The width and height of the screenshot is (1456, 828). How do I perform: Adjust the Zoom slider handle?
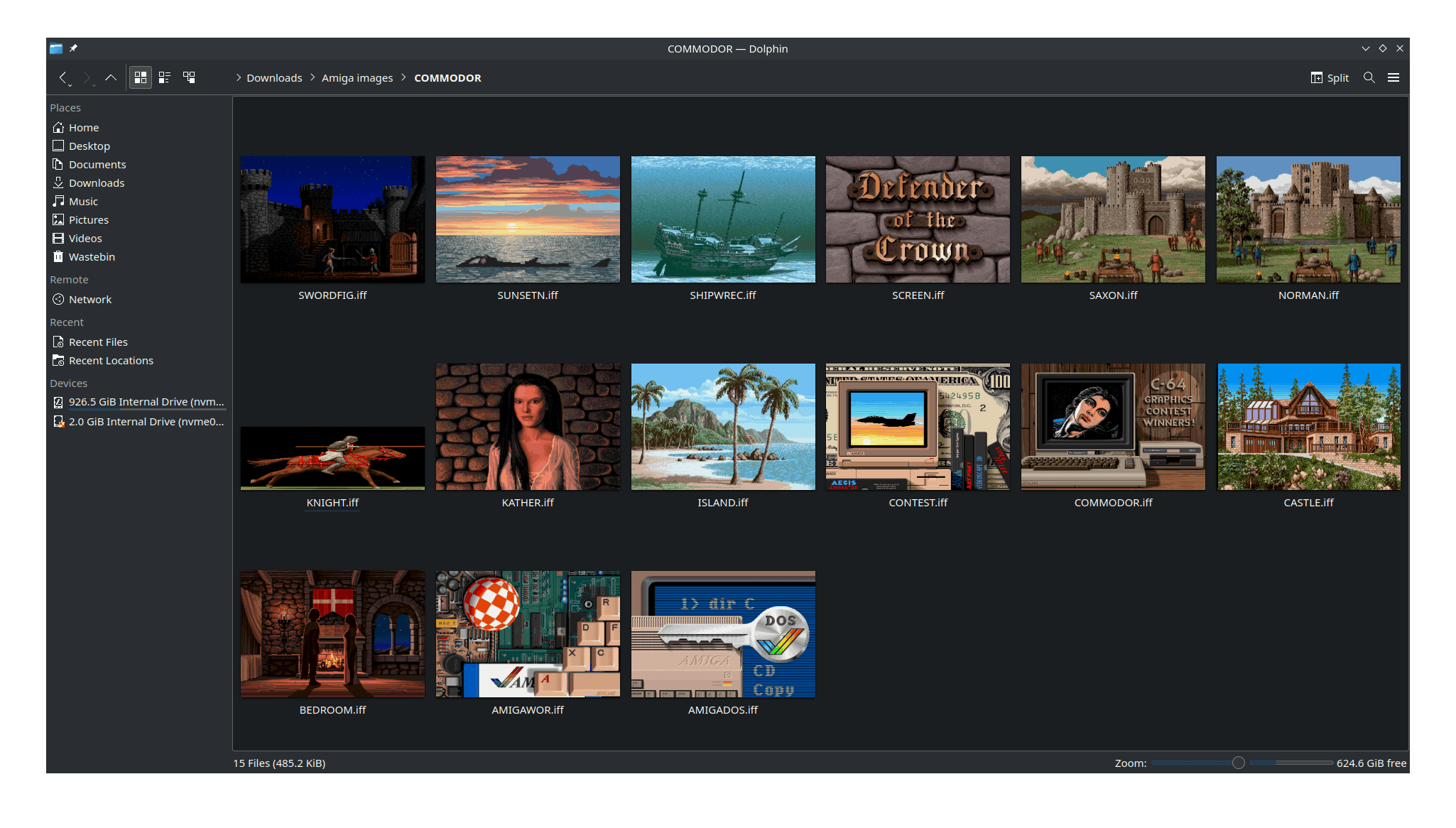(x=1239, y=763)
